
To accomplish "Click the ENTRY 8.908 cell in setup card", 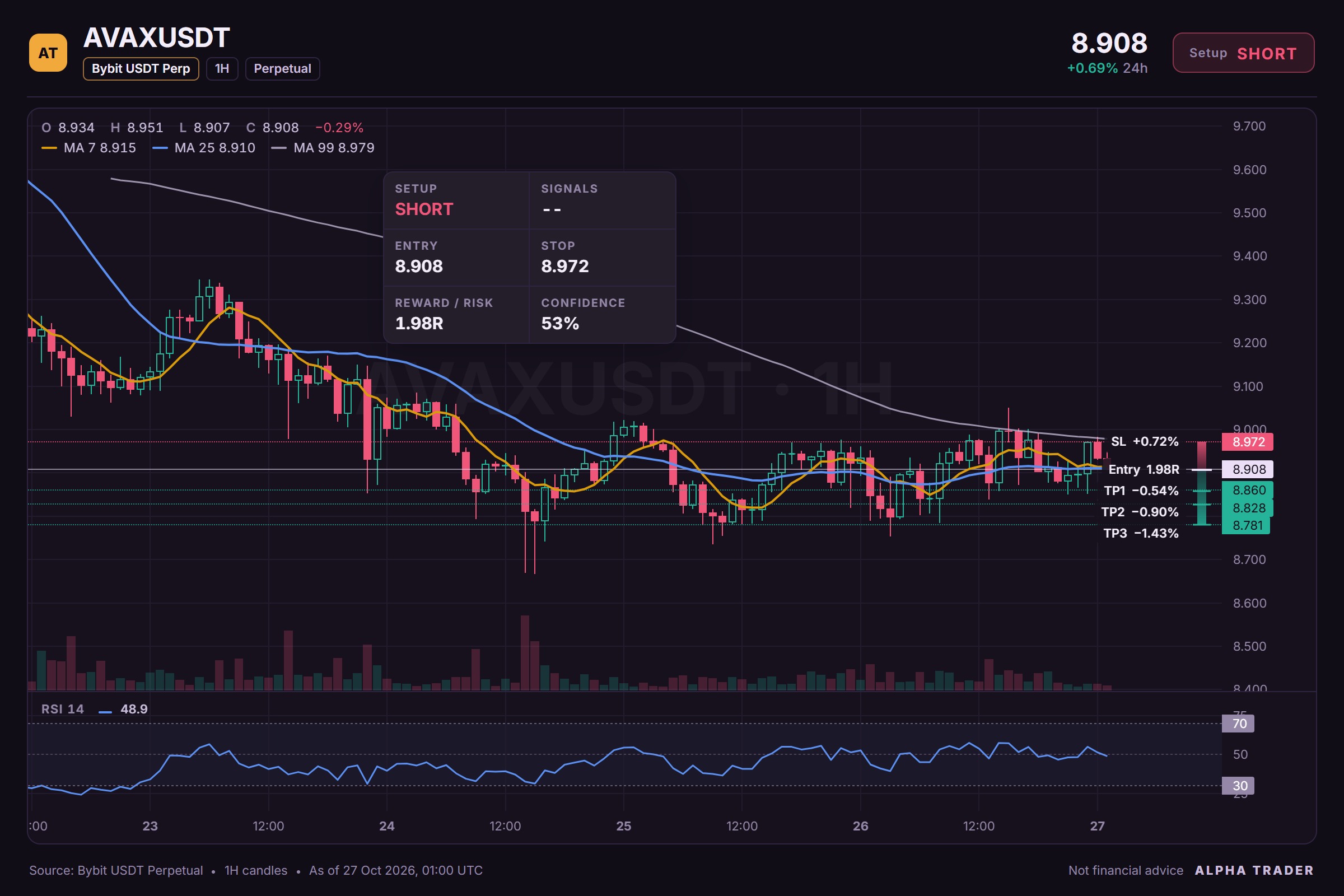I will tap(456, 258).
